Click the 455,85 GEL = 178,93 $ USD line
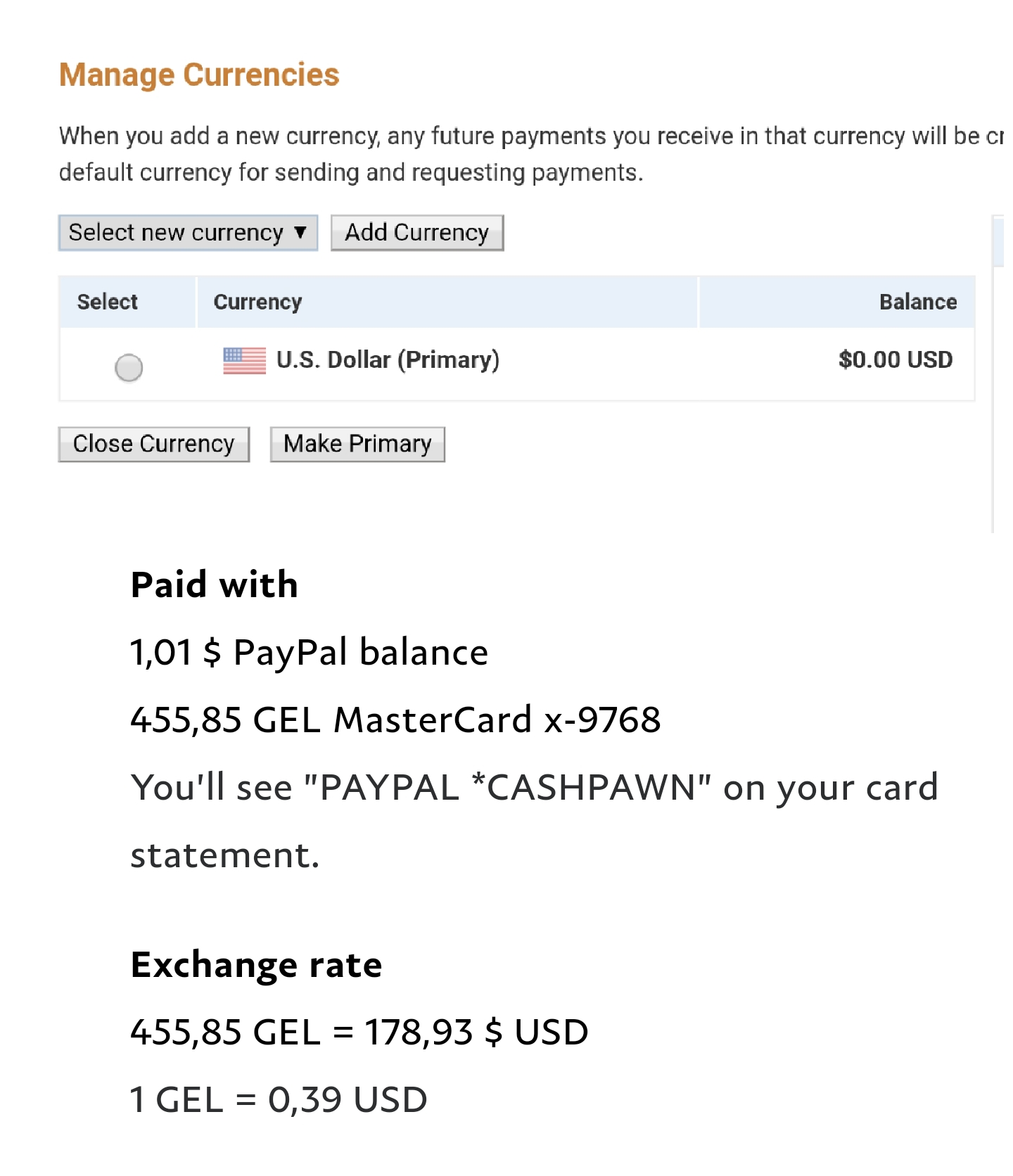This screenshot has width=1013, height=1176. (x=359, y=1033)
